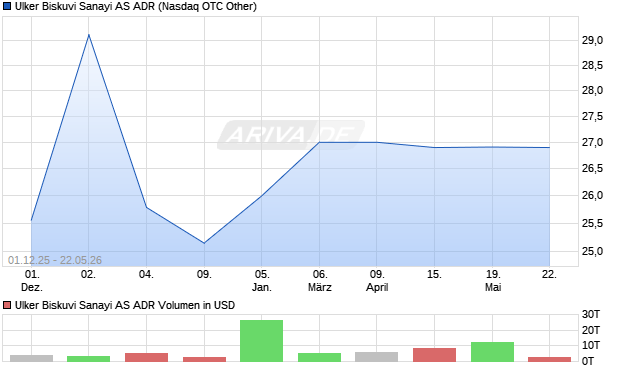Viewport: 620px width, 371px height.
Task: Click the y-axis label '26,5'
Action: coord(592,168)
